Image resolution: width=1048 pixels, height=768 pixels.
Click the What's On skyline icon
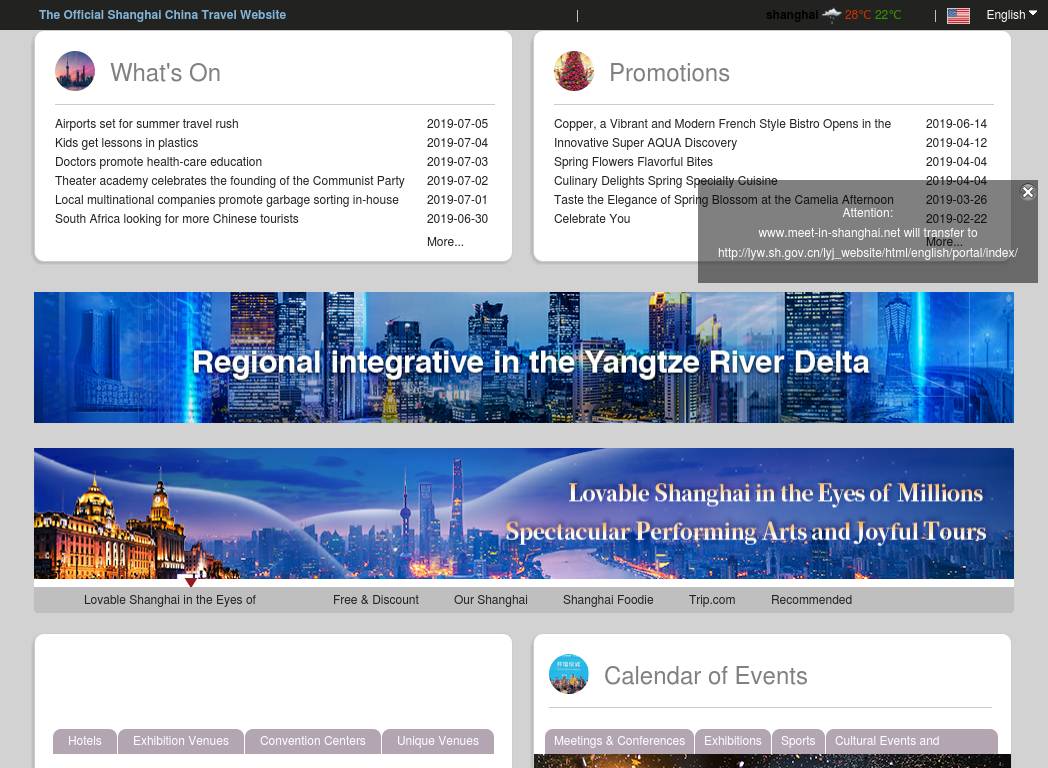click(75, 72)
